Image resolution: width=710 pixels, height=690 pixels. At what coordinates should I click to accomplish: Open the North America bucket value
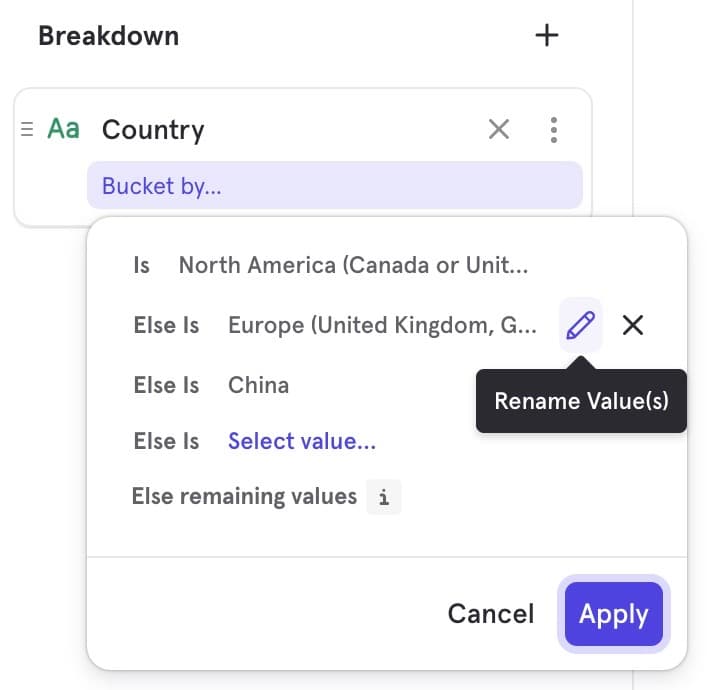pos(353,265)
